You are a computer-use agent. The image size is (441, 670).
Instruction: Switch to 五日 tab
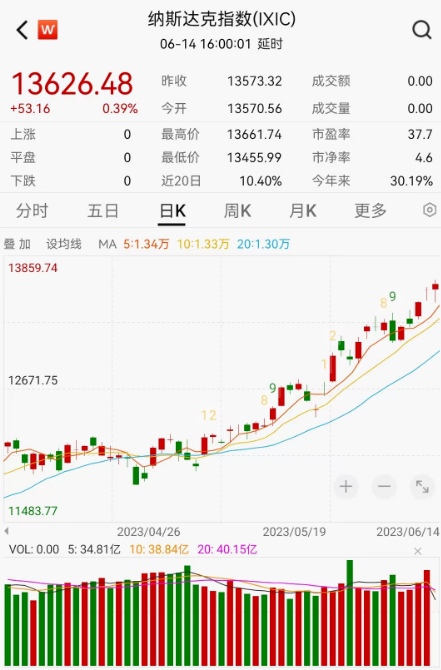103,211
